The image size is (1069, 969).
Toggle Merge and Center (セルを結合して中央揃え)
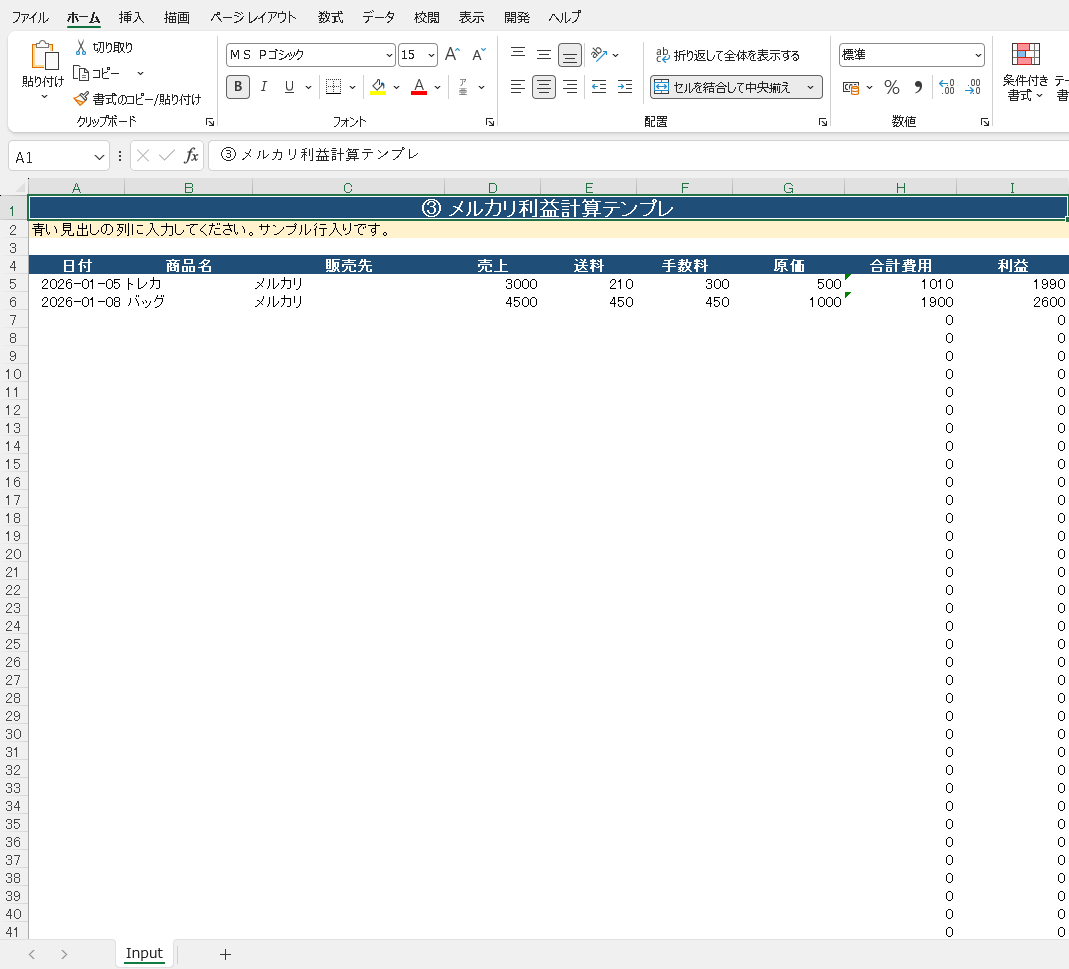727,87
